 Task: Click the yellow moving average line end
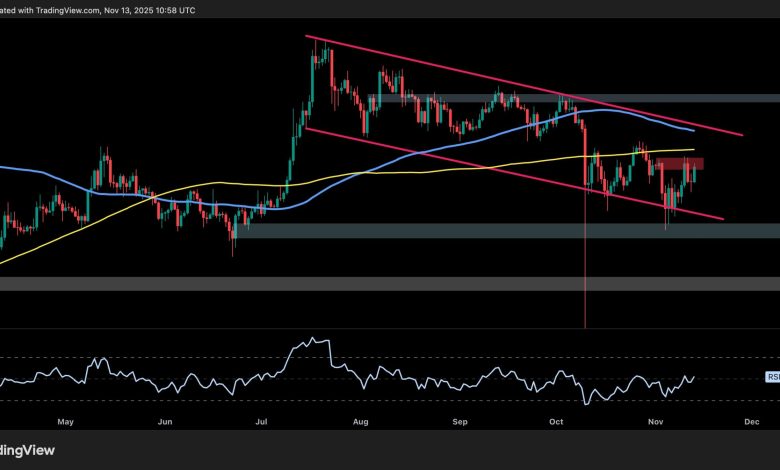point(693,149)
